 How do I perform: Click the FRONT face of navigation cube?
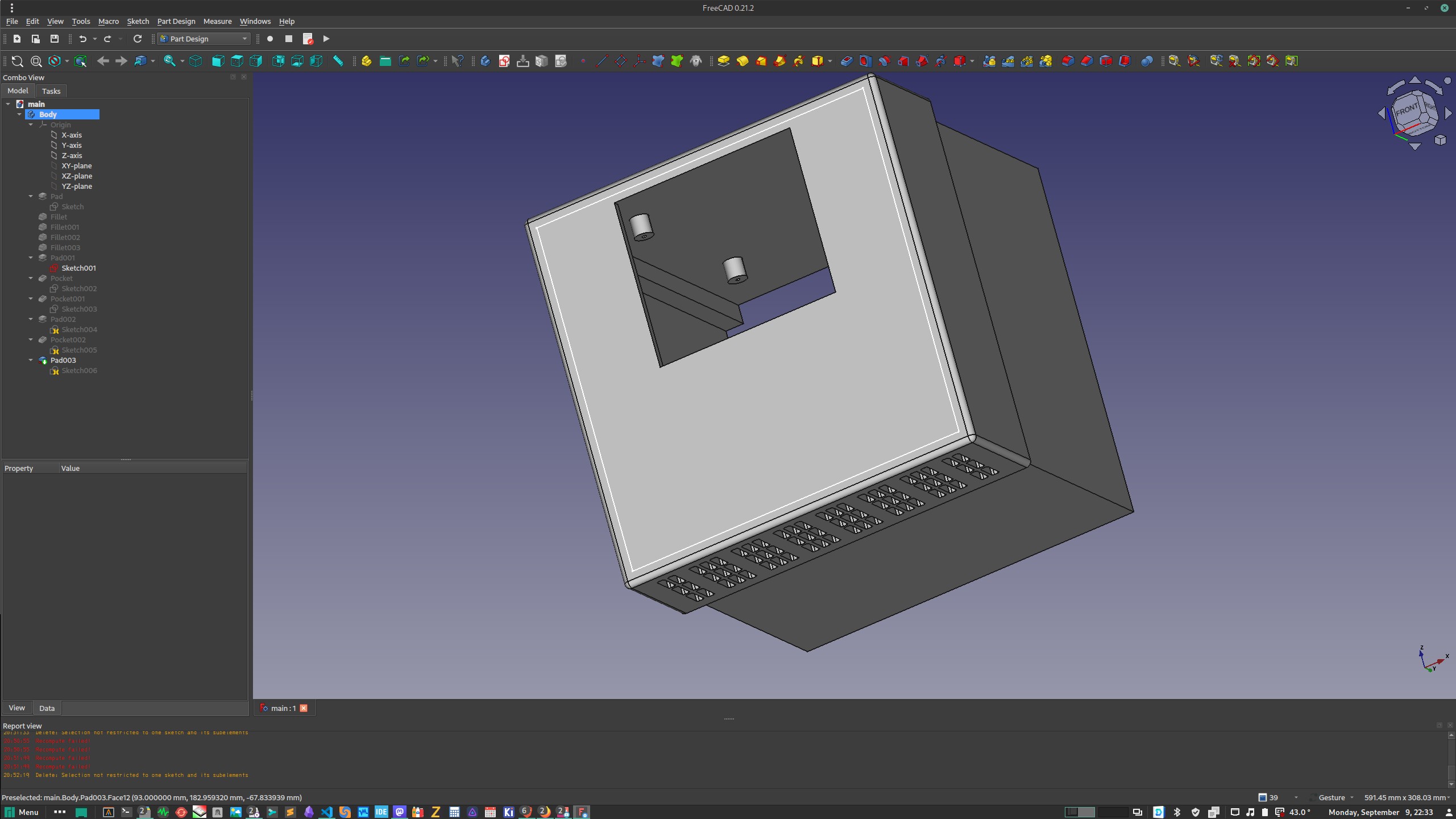pyautogui.click(x=1407, y=110)
